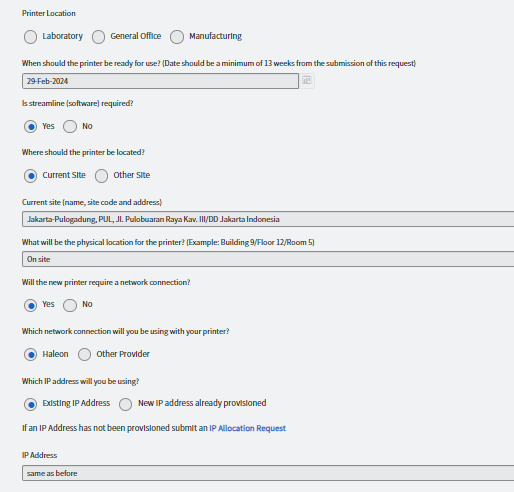
Task: Select Yes for network connection required
Action: coord(30,305)
